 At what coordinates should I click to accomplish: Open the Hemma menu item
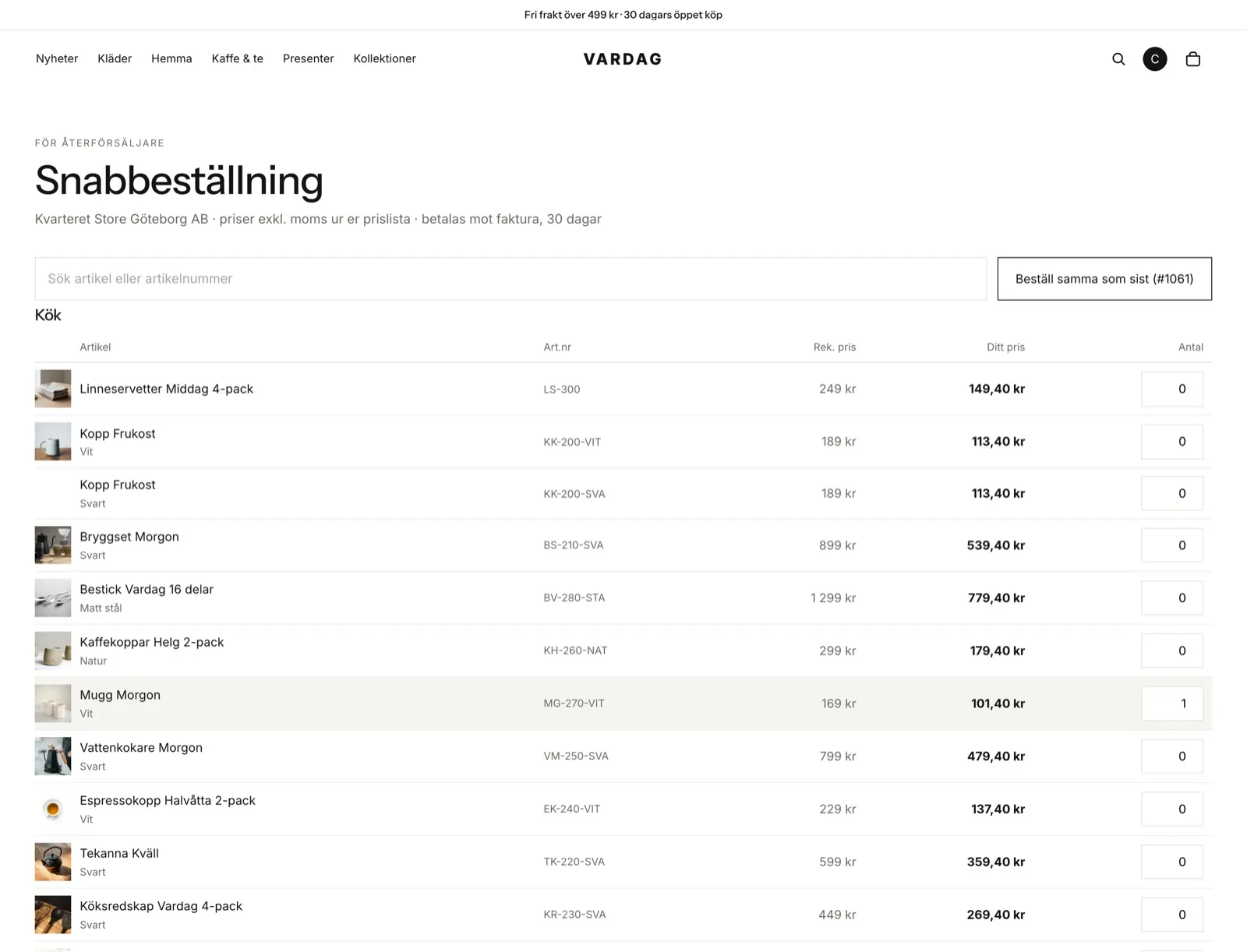[x=171, y=58]
